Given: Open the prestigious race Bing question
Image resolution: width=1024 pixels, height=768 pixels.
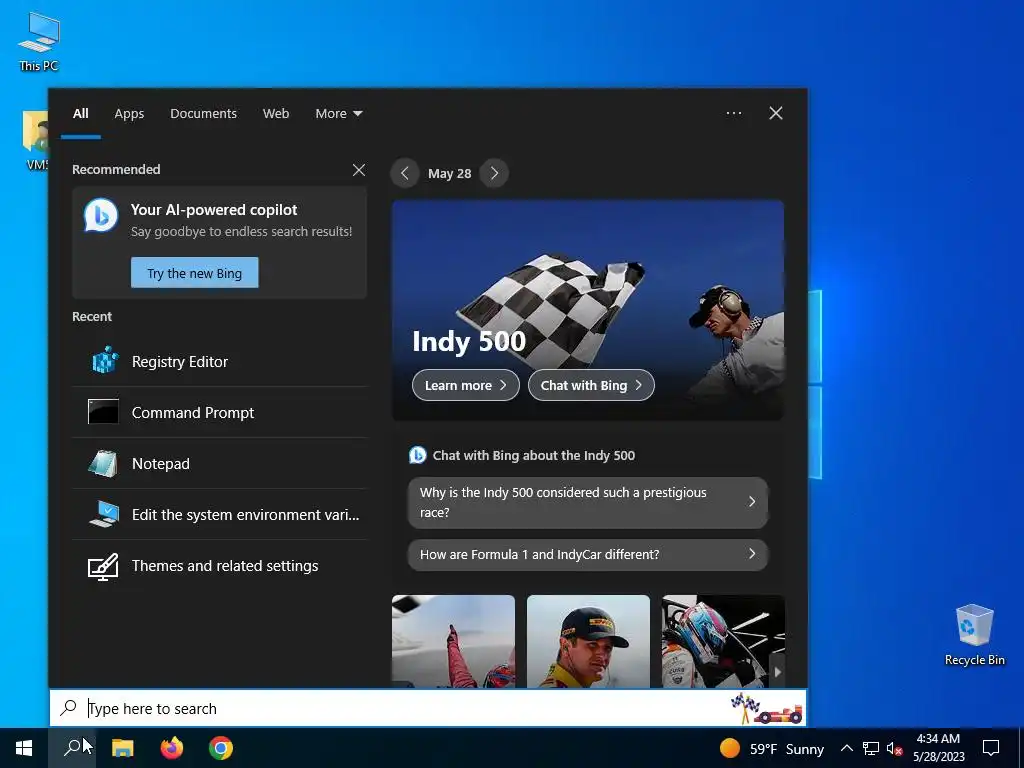Looking at the screenshot, I should [x=588, y=502].
